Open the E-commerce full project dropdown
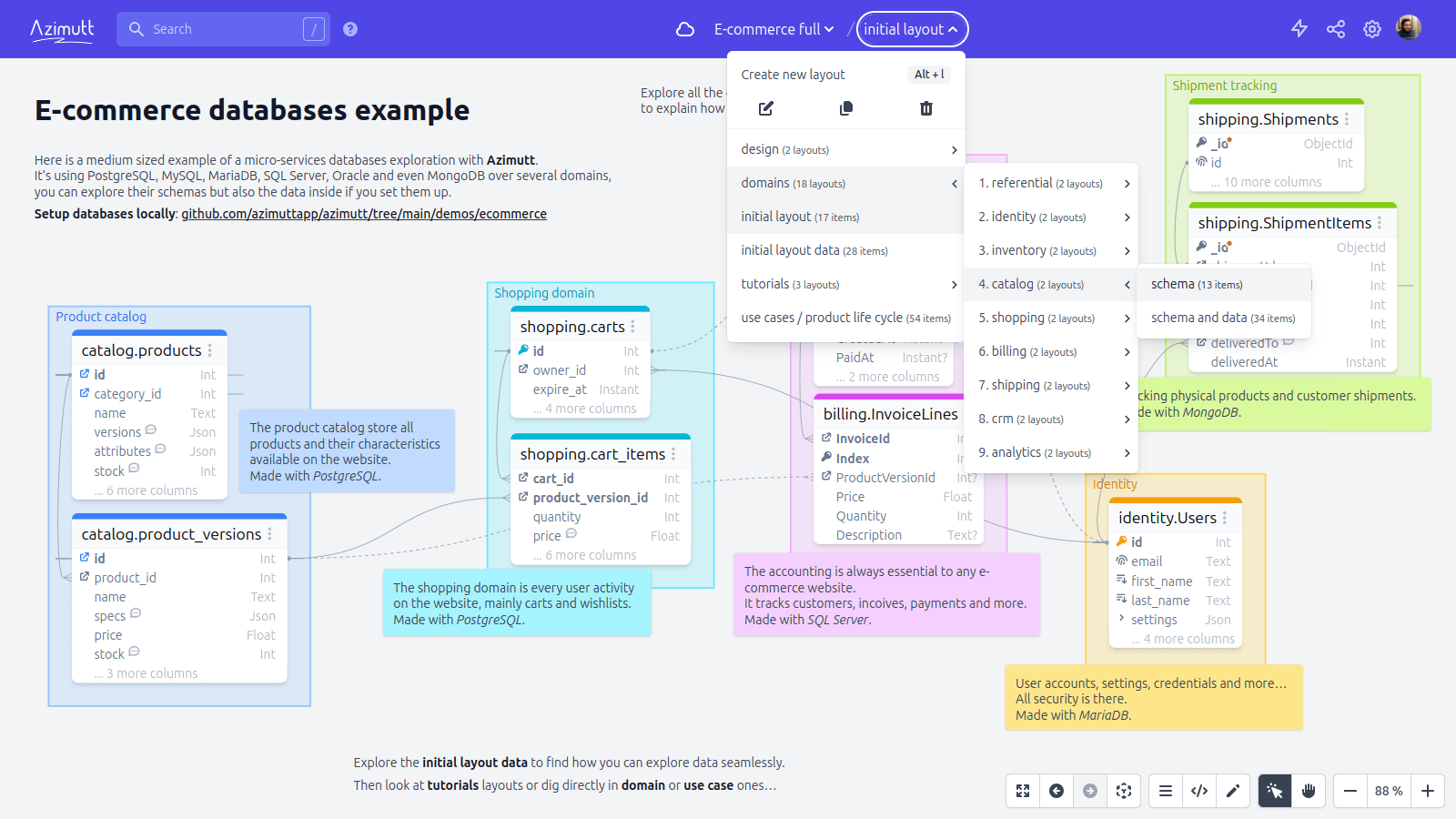1456x819 pixels. point(773,29)
